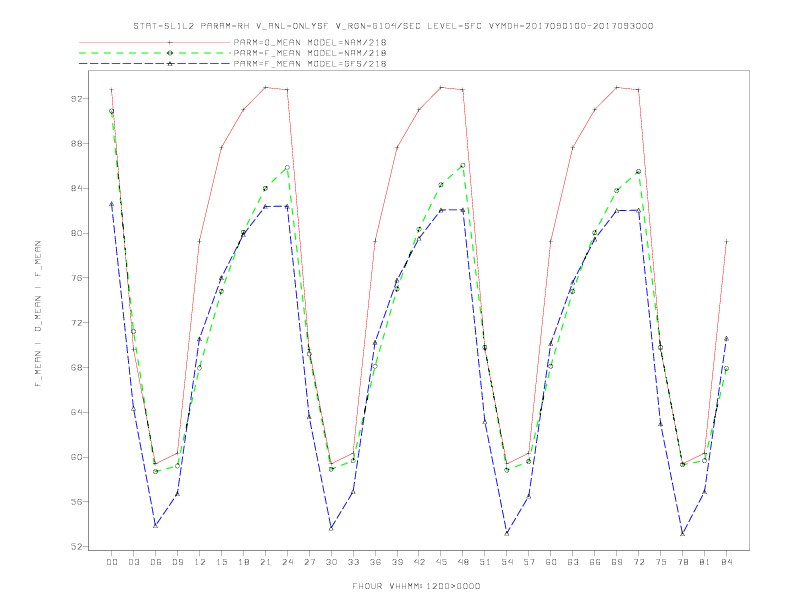Click red O_MEAN plus point at hour 21

(x=265, y=87)
